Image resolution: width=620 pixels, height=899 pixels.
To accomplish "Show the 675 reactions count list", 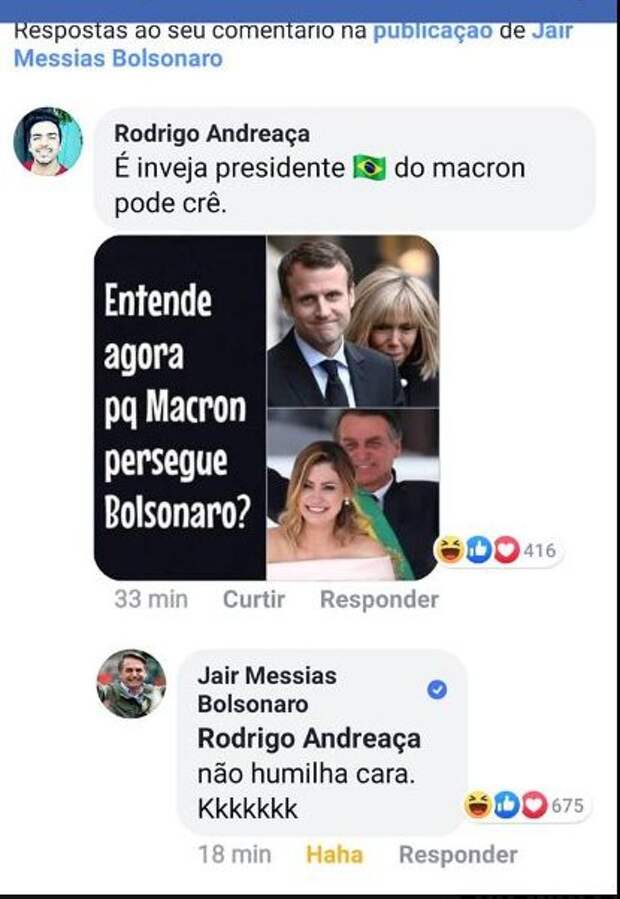I will click(x=567, y=805).
